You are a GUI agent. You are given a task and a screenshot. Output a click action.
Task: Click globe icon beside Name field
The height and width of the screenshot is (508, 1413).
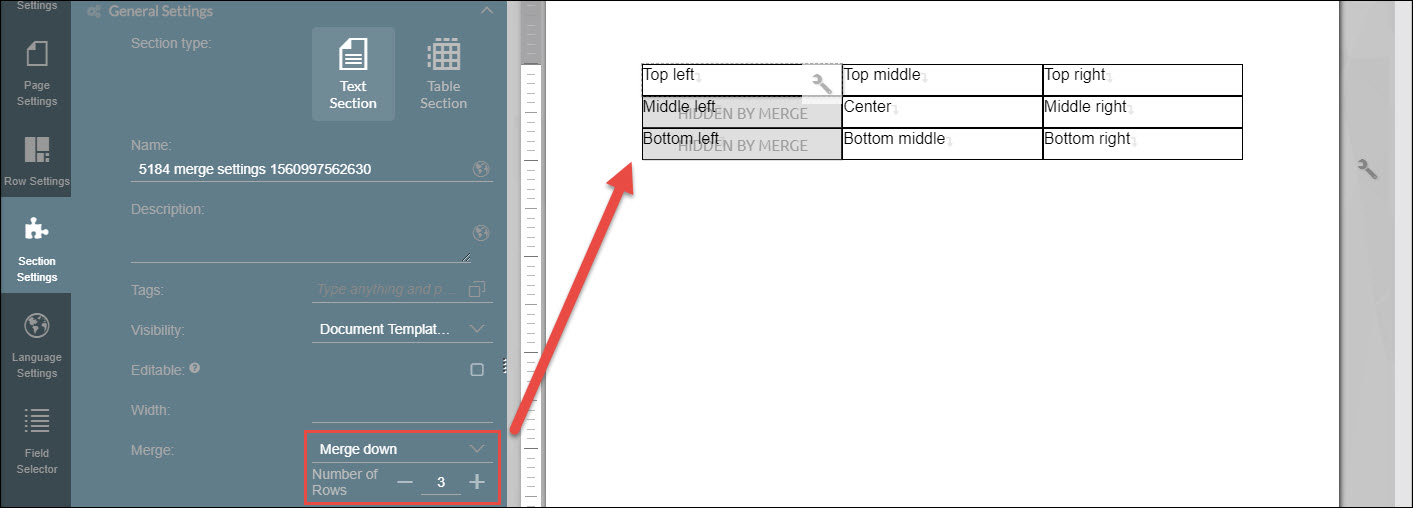click(481, 169)
